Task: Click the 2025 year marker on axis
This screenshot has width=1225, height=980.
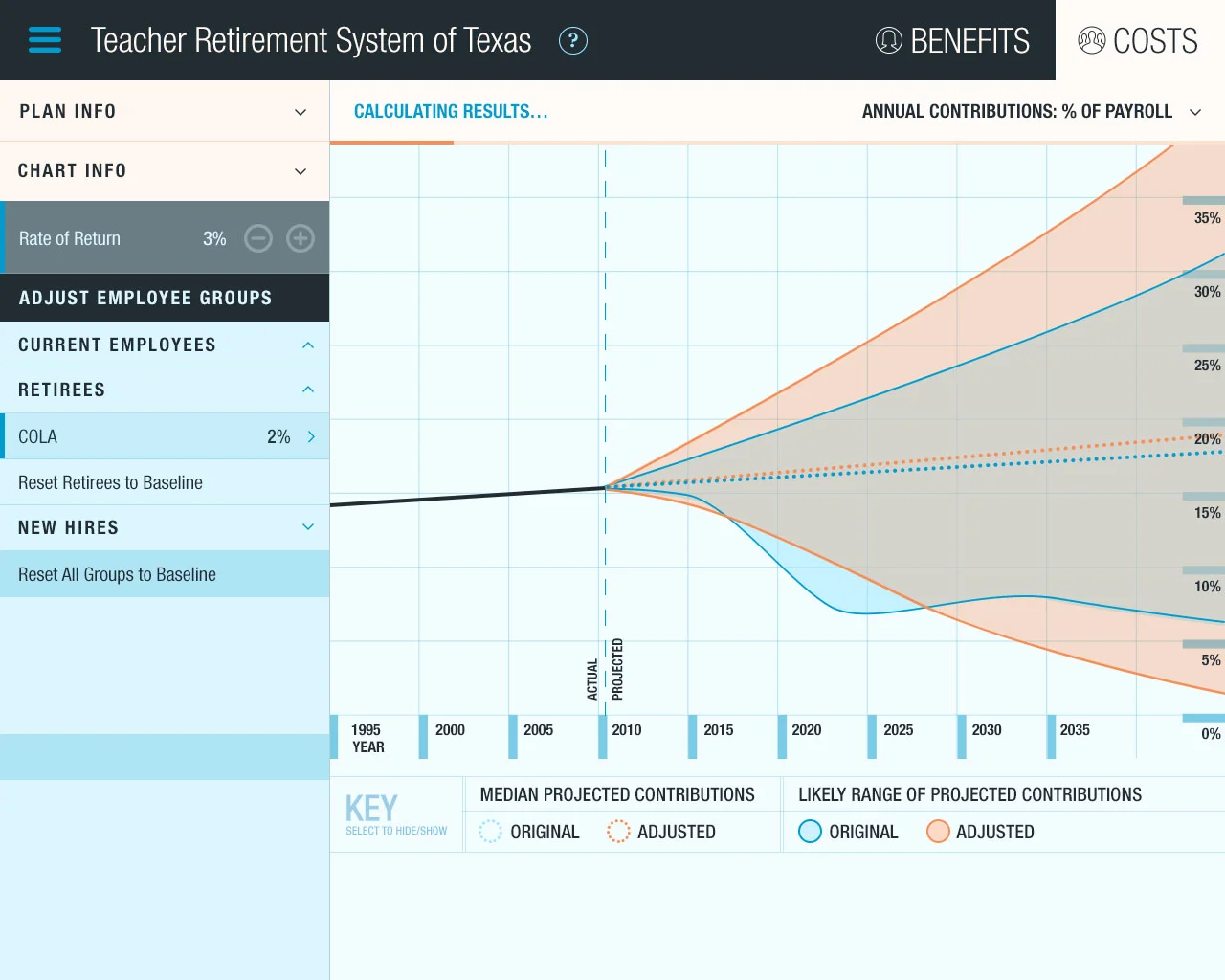Action: click(x=898, y=729)
